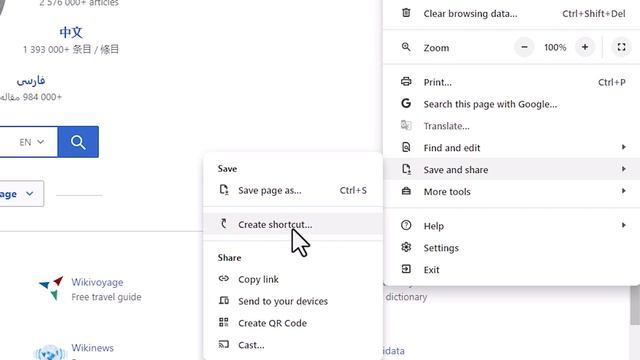Click the zoom in plus button
640x360 pixels.
click(584, 47)
